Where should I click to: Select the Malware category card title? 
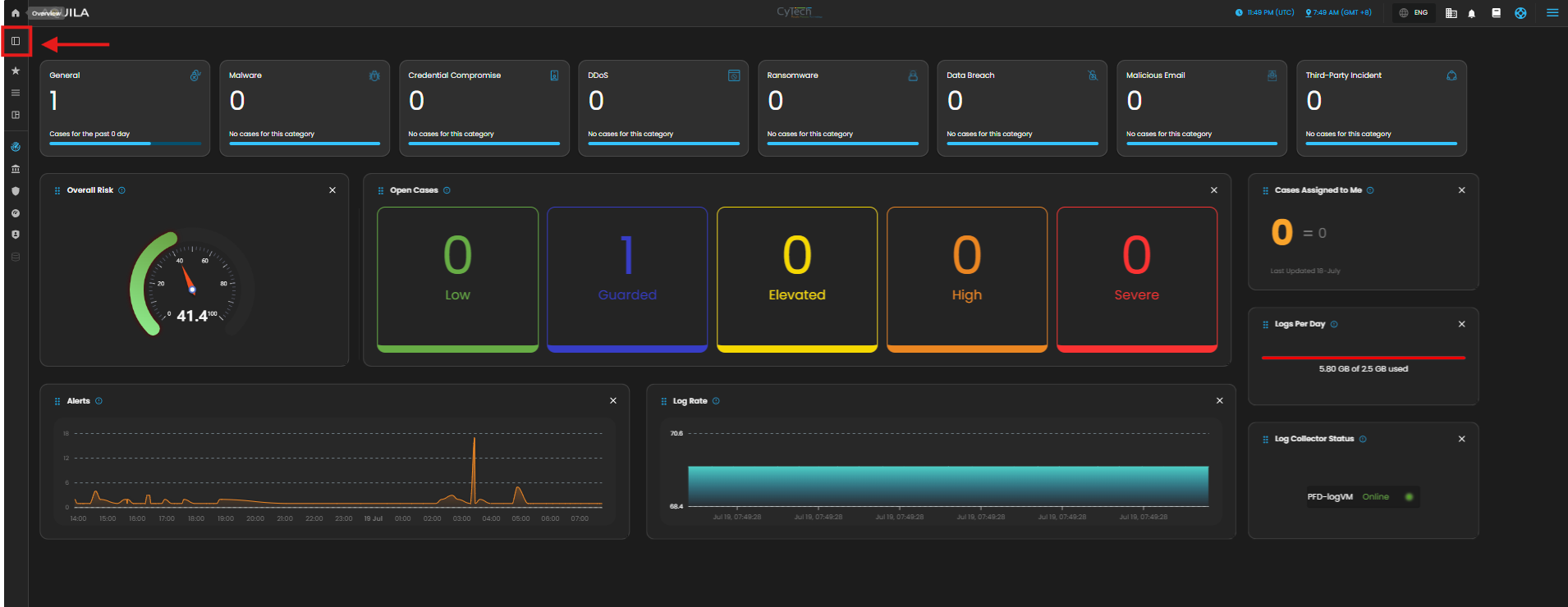pyautogui.click(x=245, y=75)
